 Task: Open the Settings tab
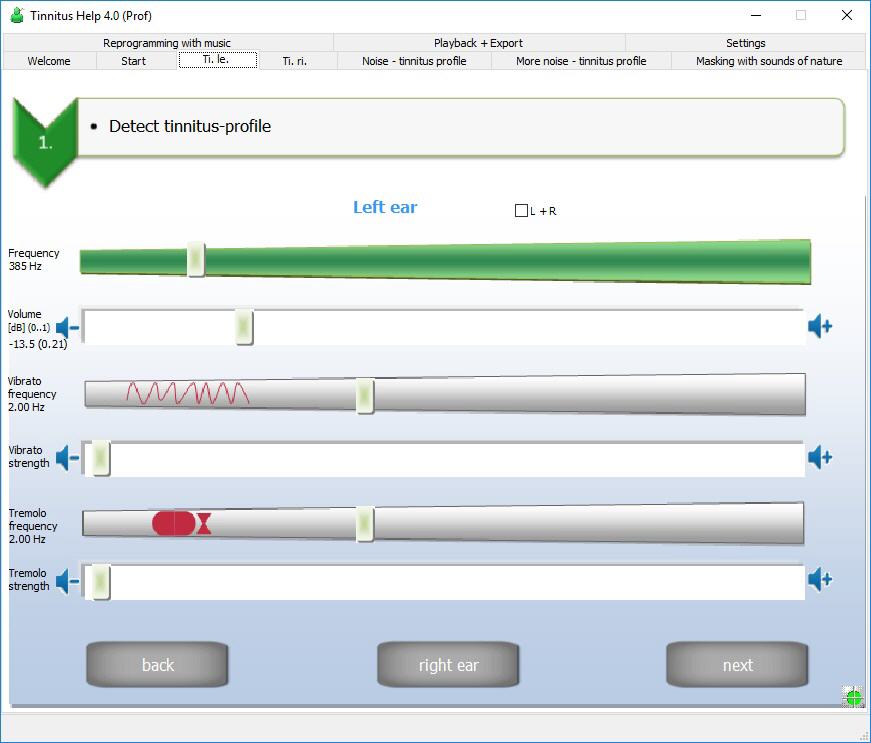pos(745,43)
